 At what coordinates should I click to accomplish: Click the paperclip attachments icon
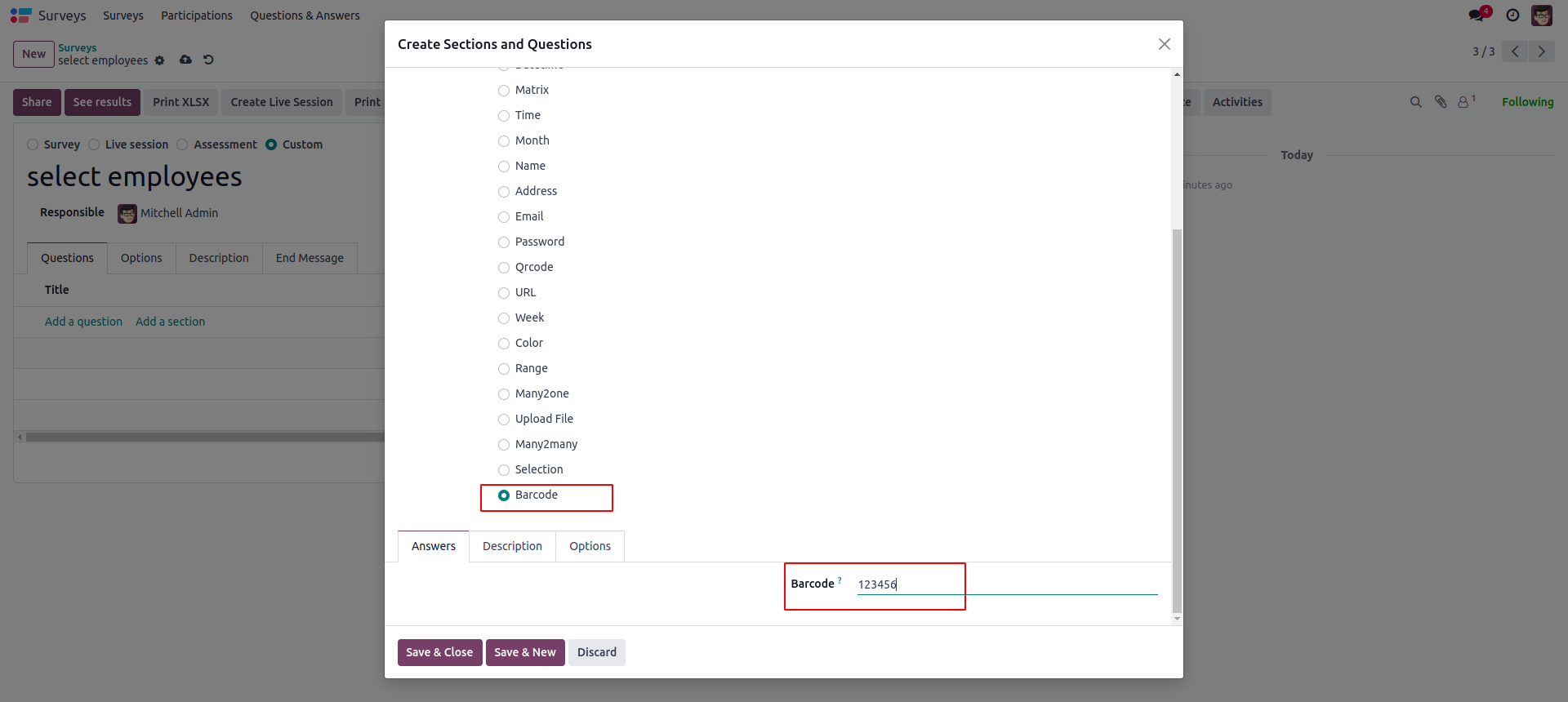tap(1441, 102)
